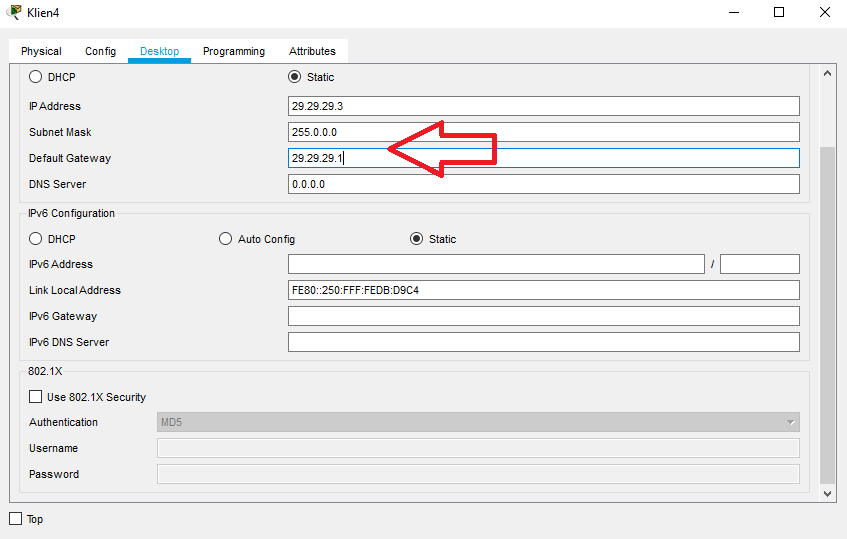Switch to the Config tab
Screen dimensions: 847x539
(x=100, y=51)
